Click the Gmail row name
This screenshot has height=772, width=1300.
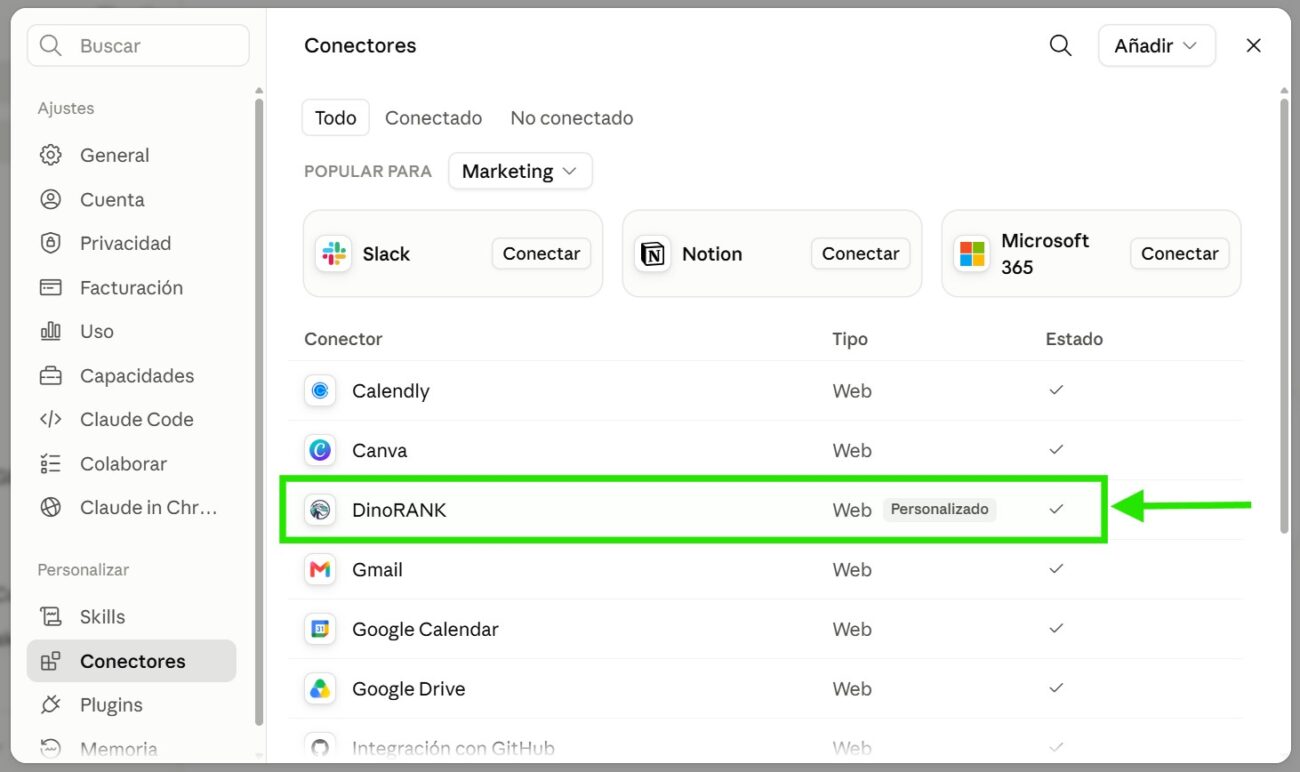(x=377, y=570)
